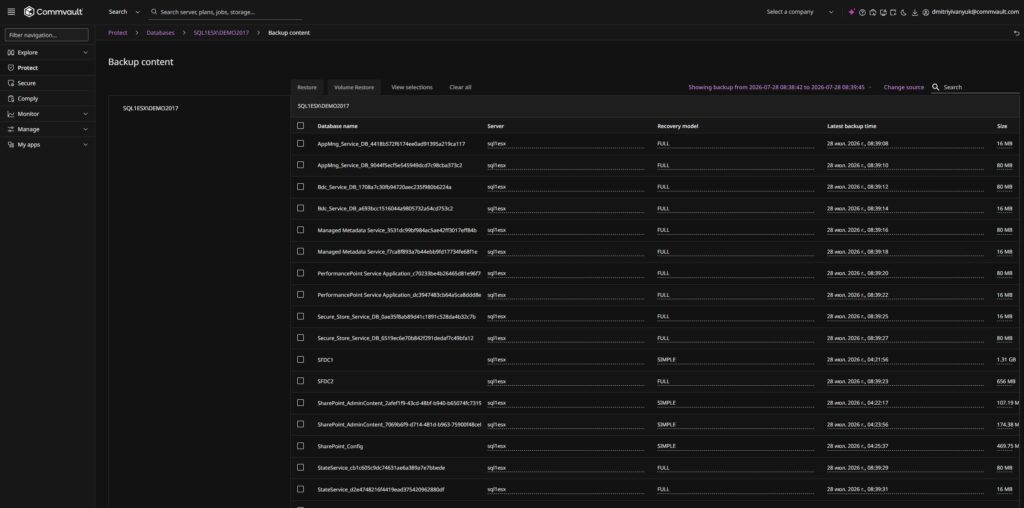
Task: Sort by Server column header
Action: pyautogui.click(x=496, y=126)
